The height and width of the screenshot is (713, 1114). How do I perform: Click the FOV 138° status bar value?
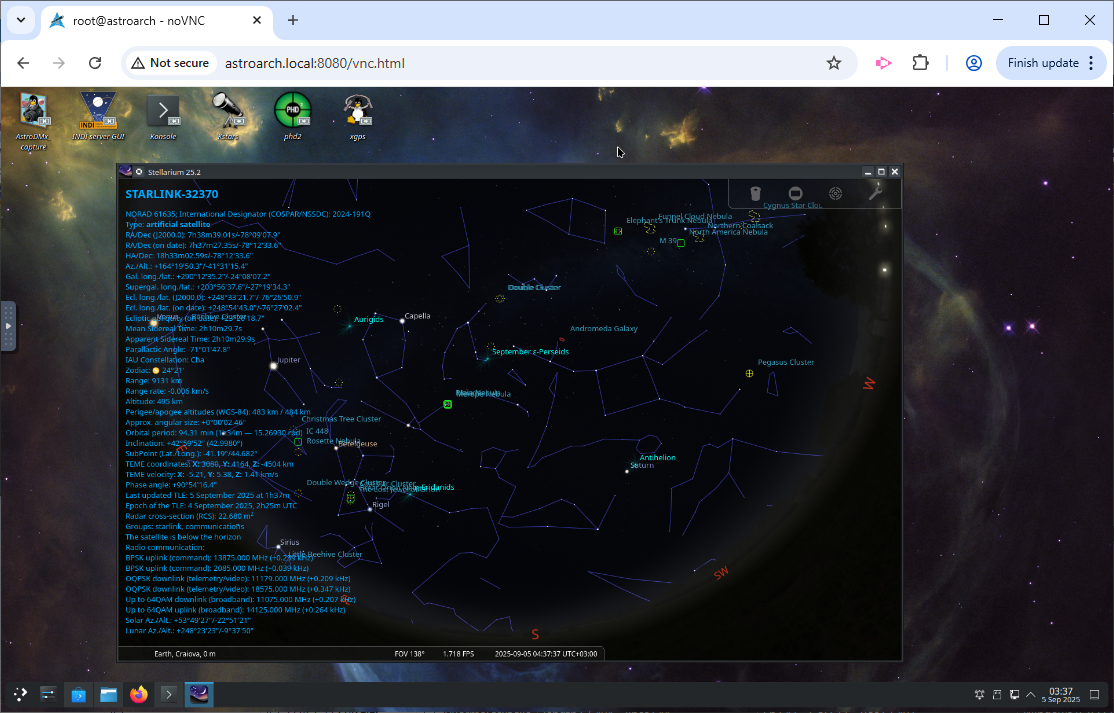point(409,653)
